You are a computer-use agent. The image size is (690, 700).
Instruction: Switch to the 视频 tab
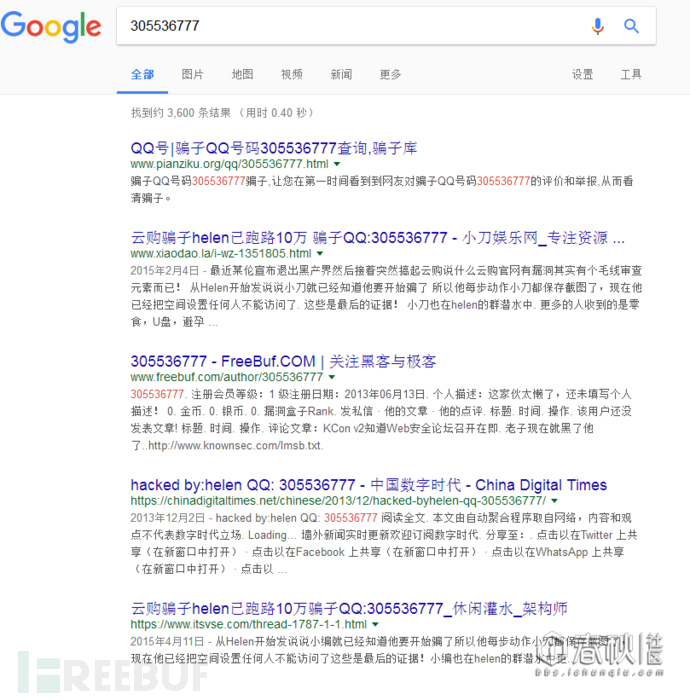(292, 75)
